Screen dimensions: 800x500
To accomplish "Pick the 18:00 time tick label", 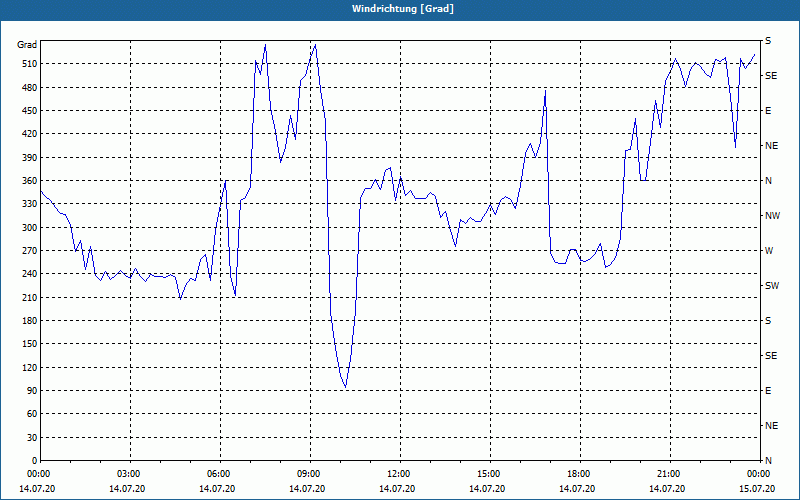I will click(577, 473).
